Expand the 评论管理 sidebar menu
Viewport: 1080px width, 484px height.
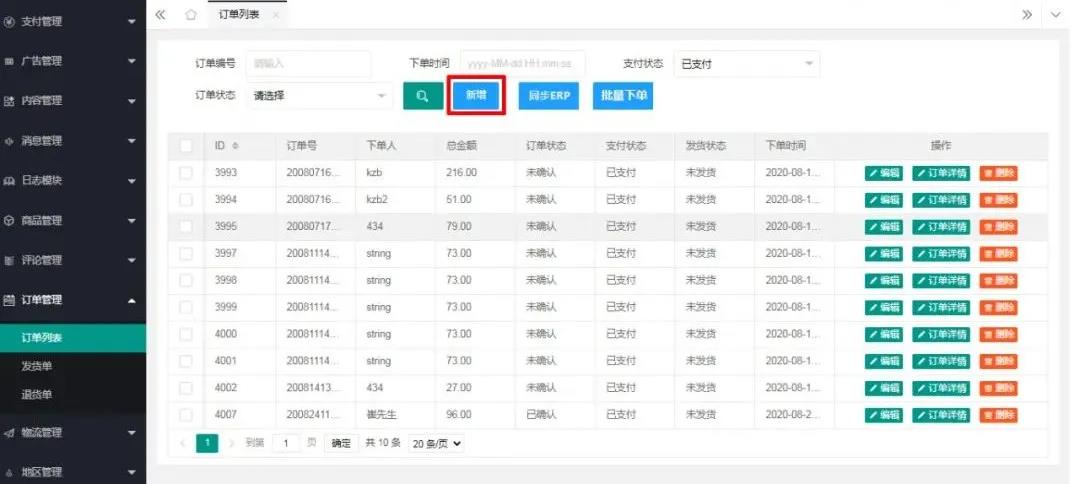[x=73, y=261]
